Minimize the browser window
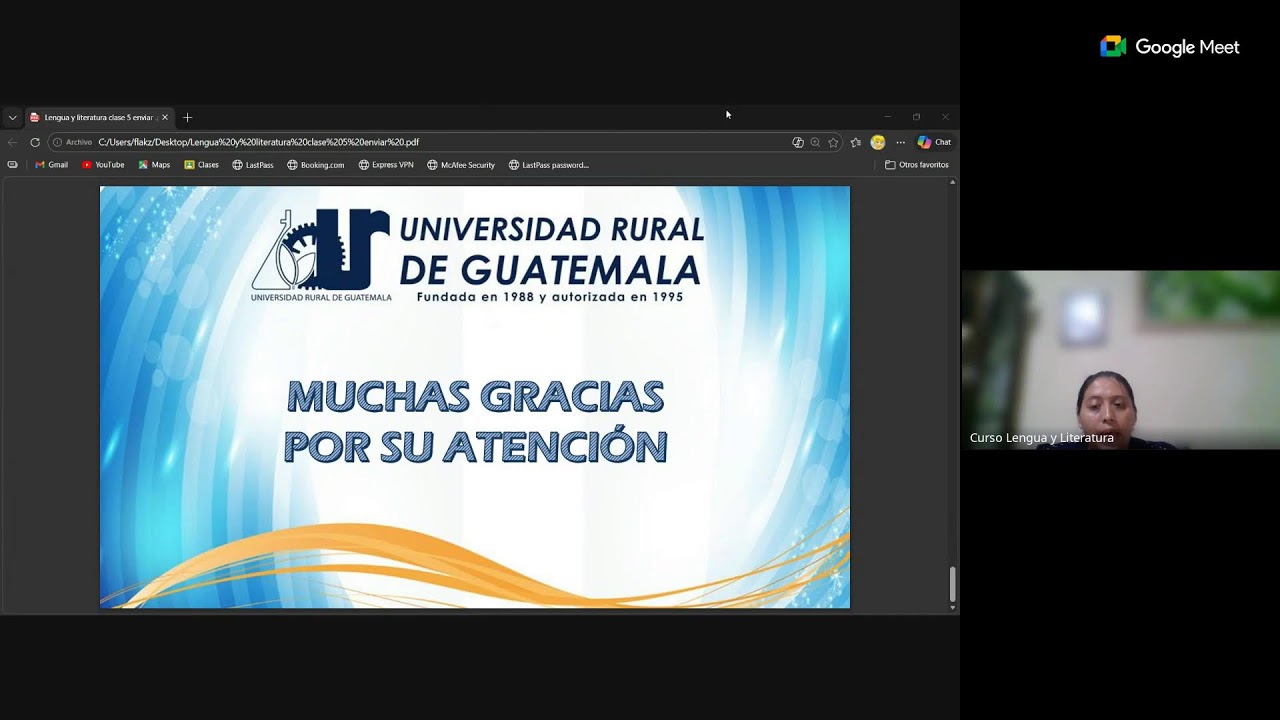Screen dimensions: 1280x720 887,117
